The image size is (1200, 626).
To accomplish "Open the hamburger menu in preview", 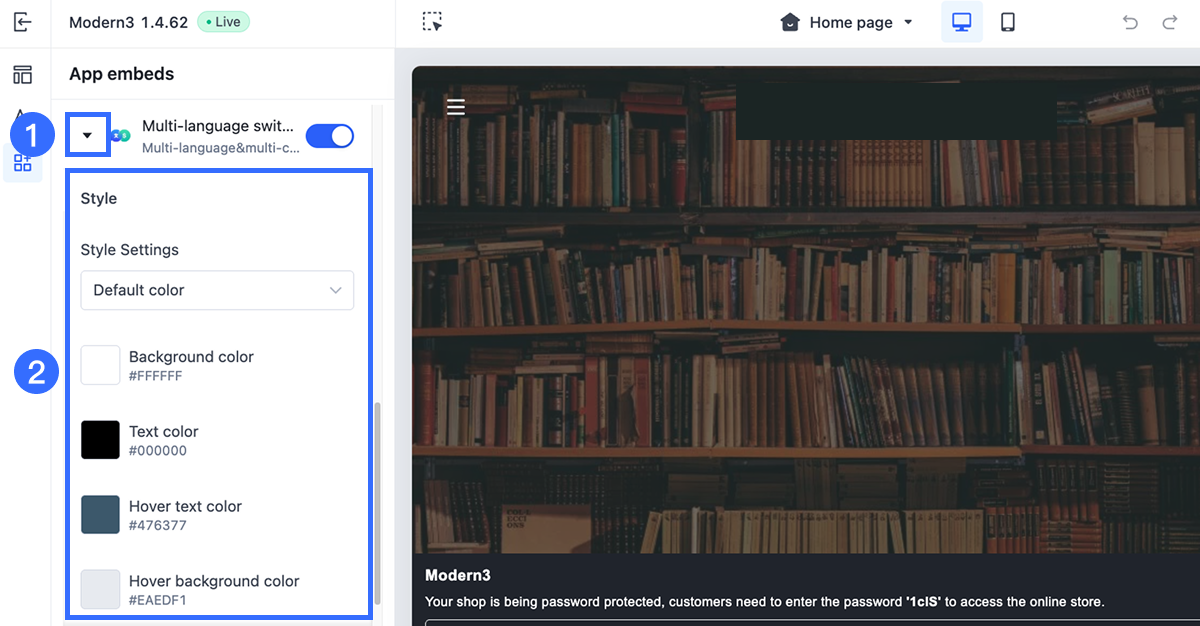I will pos(456,107).
